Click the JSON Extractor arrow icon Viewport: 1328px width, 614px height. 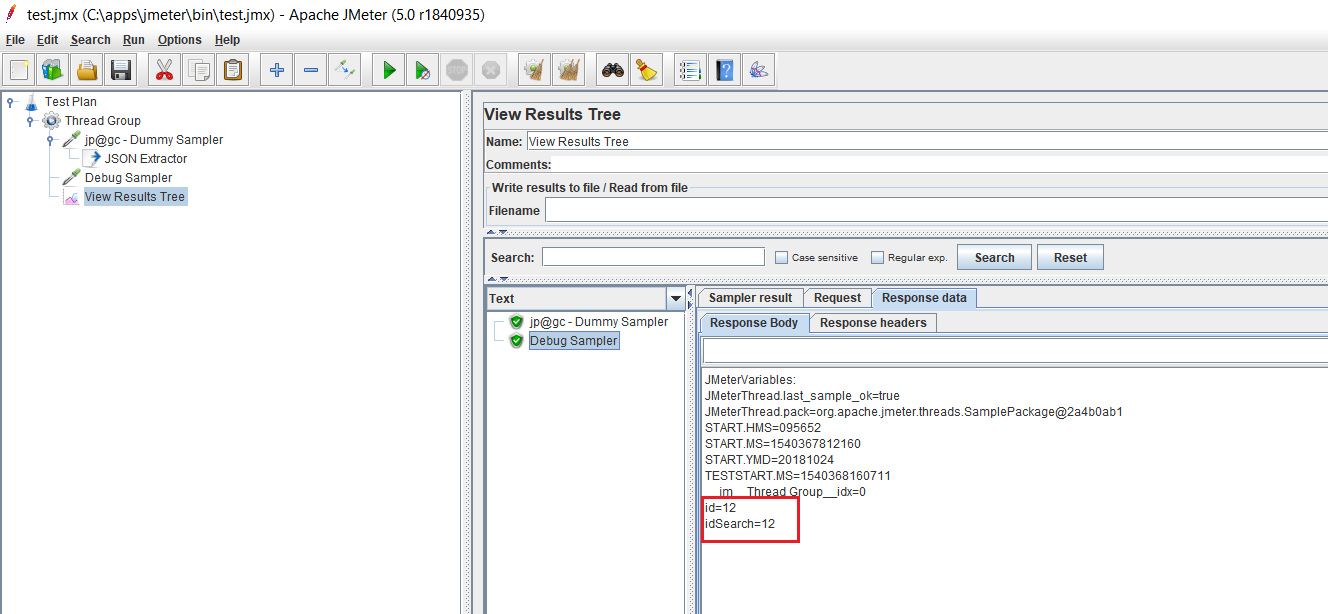pos(91,158)
